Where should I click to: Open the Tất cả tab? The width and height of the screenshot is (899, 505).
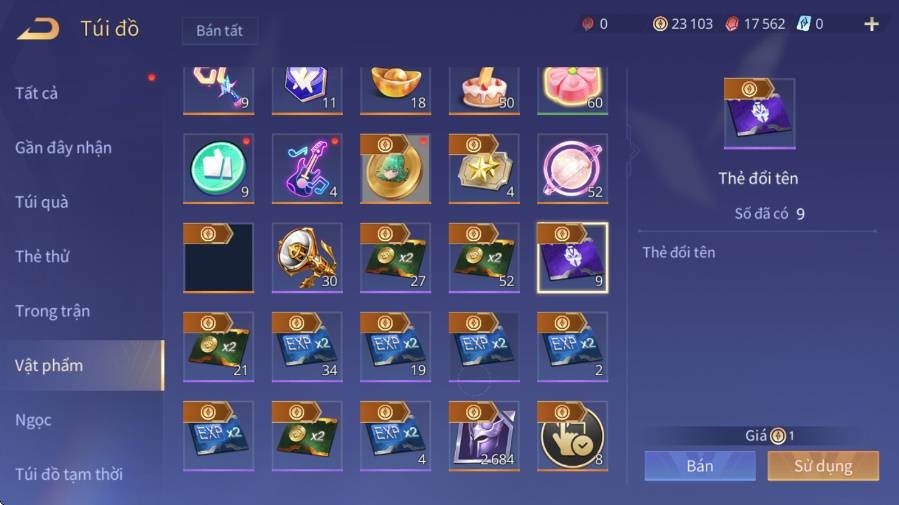point(36,93)
